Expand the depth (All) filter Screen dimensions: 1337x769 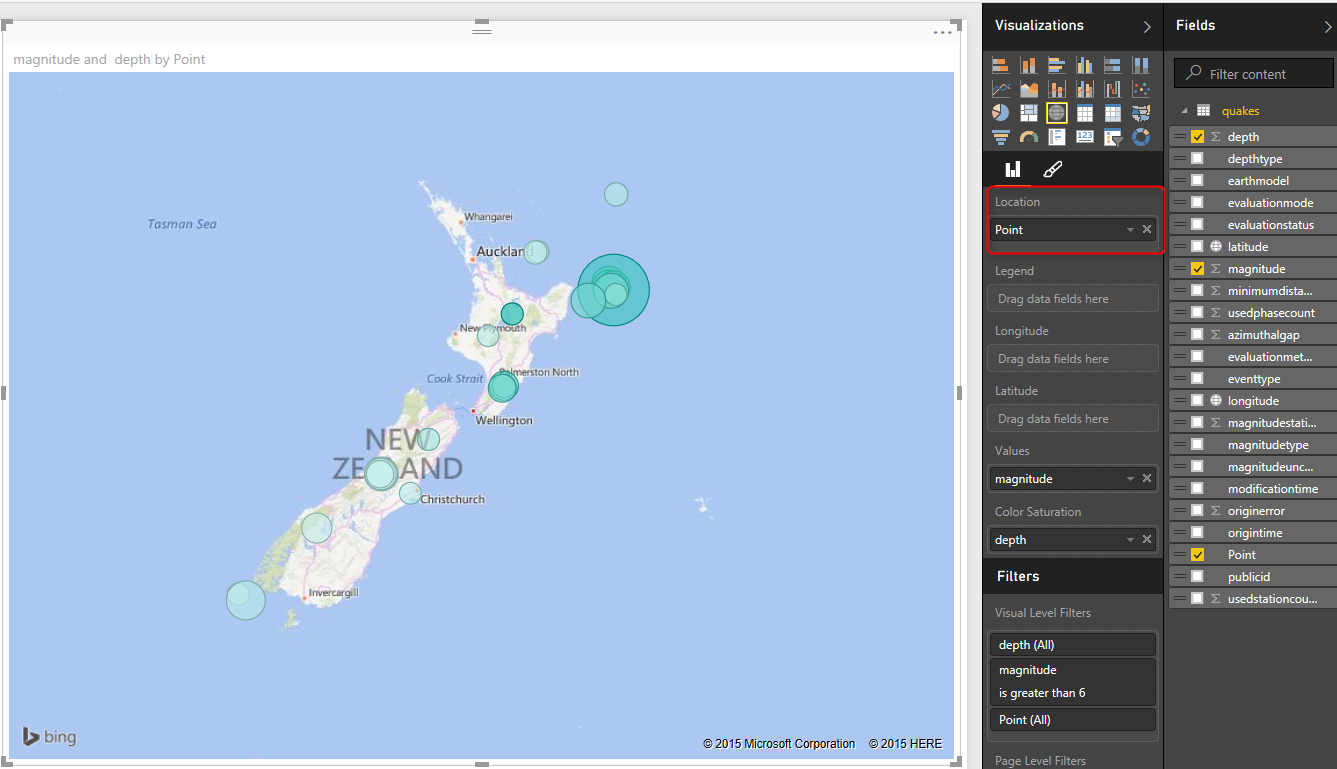point(1072,645)
